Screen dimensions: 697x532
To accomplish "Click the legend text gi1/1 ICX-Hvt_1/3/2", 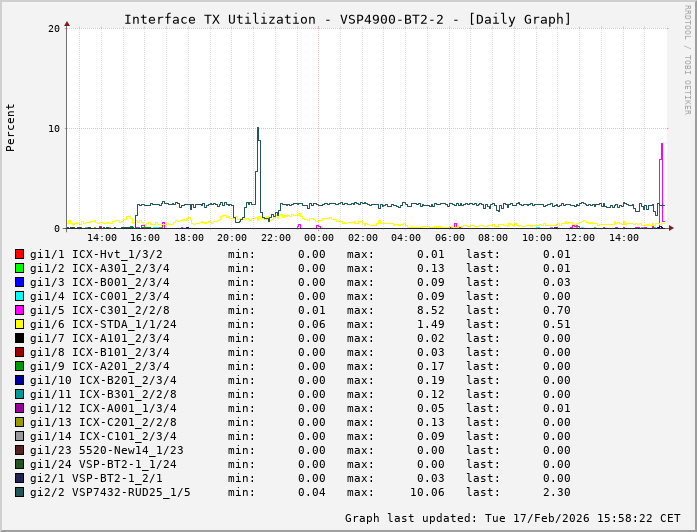I will [96, 255].
